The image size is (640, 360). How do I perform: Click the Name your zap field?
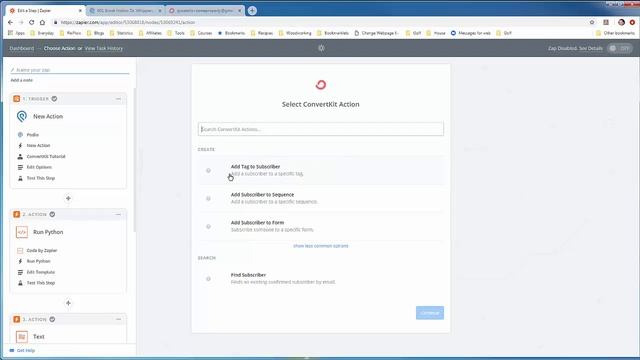[x=70, y=70]
